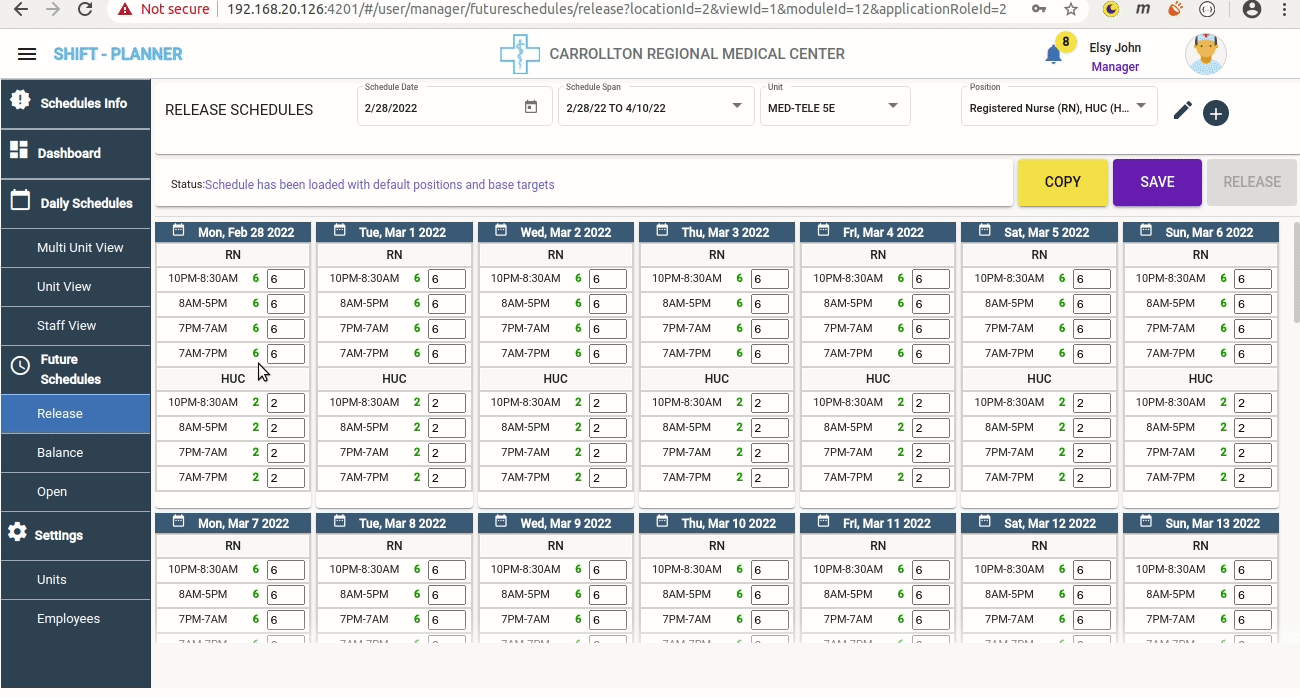Click the page vertical scrollbar
1300x697 pixels.
click(1296, 270)
